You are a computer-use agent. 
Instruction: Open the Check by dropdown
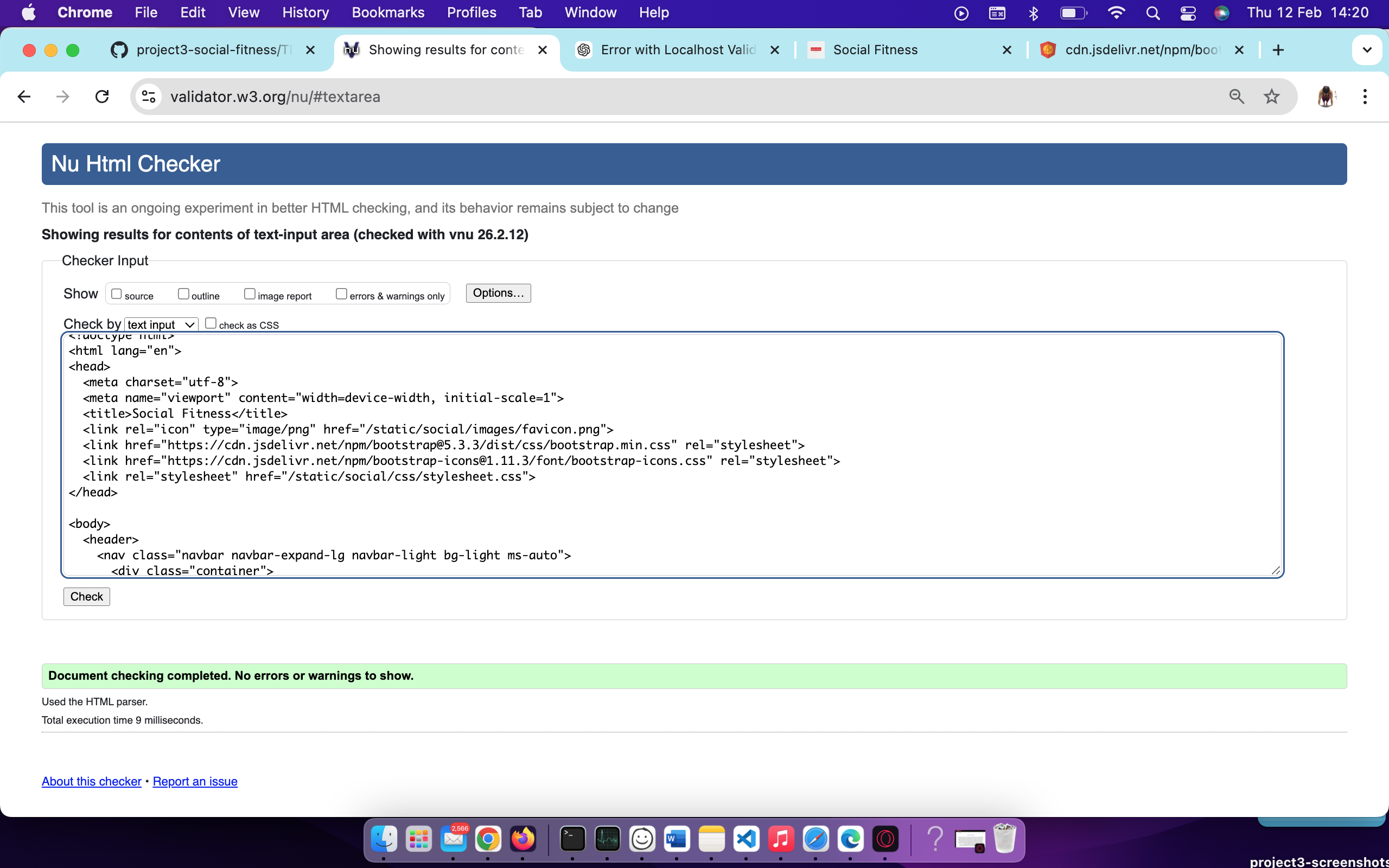[160, 324]
